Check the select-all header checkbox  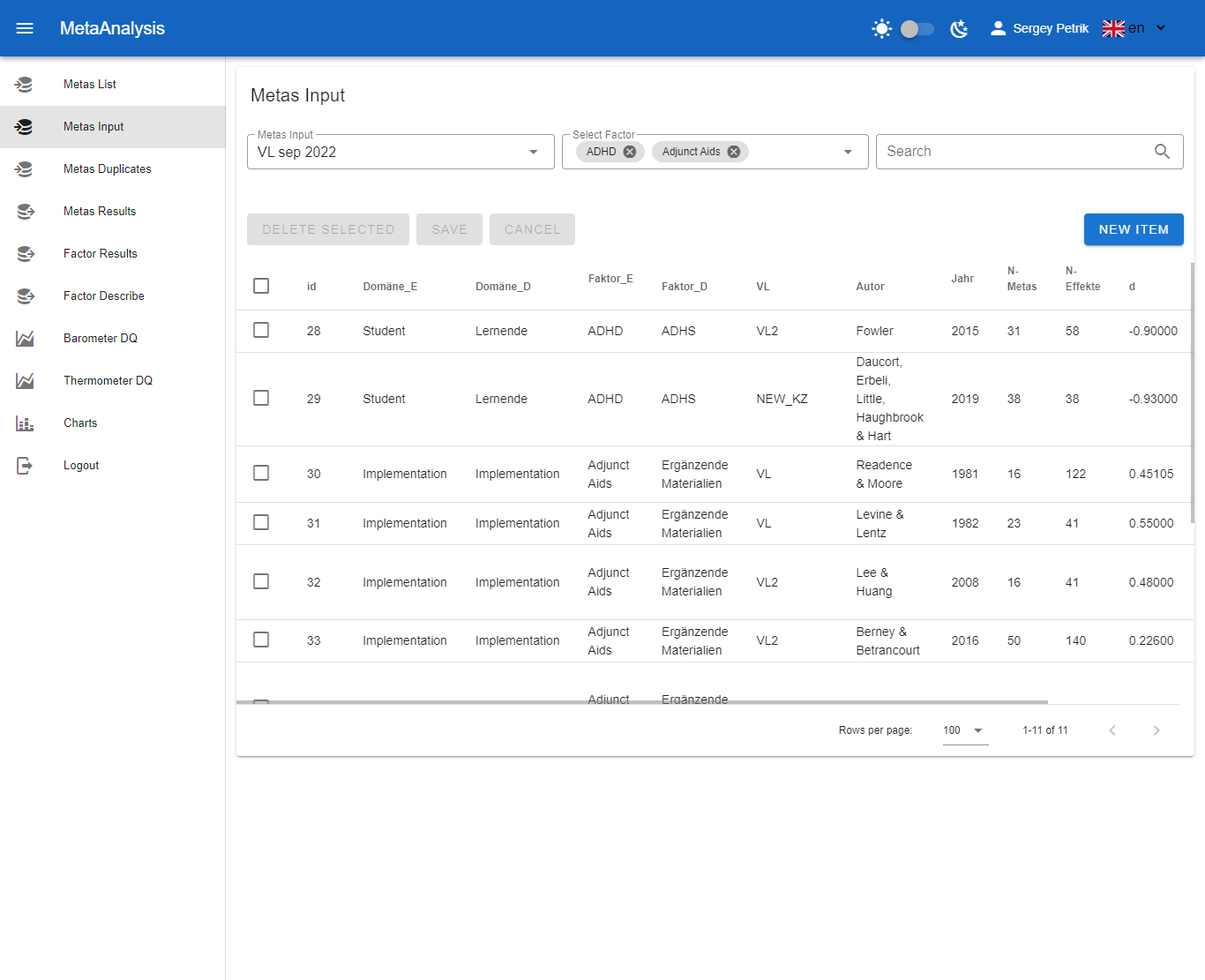coord(261,286)
